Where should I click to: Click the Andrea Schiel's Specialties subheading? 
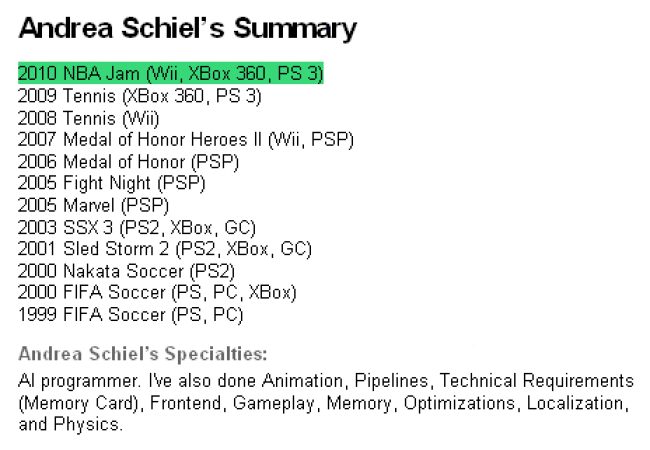(143, 353)
